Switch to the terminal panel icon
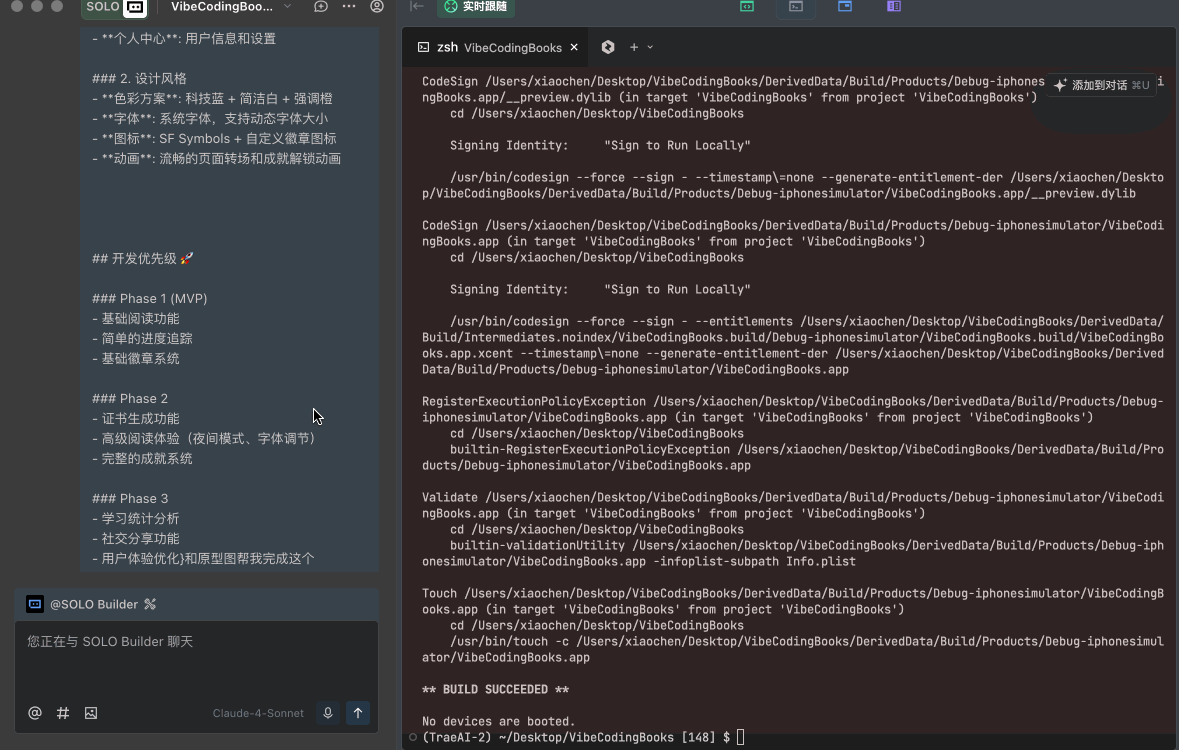 [x=796, y=7]
